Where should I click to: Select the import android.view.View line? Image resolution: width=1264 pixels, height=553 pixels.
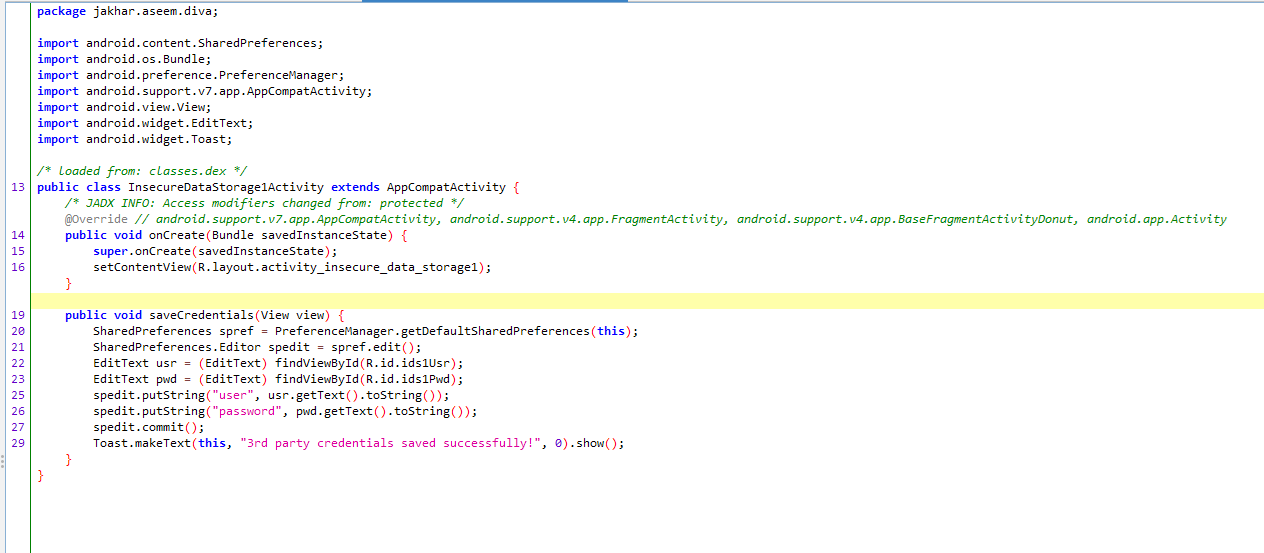click(124, 107)
